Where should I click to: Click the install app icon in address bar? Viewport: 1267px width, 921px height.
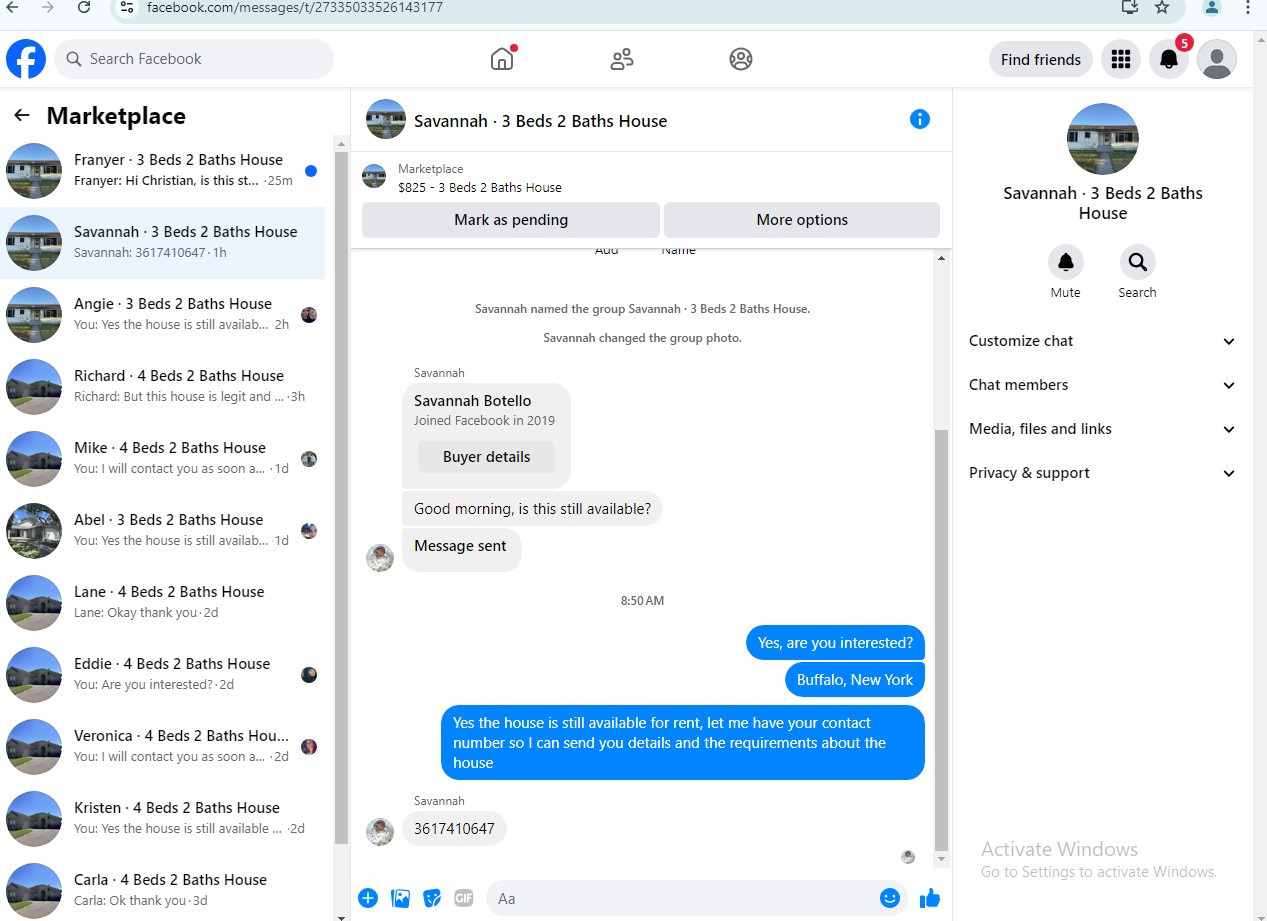coord(1130,7)
